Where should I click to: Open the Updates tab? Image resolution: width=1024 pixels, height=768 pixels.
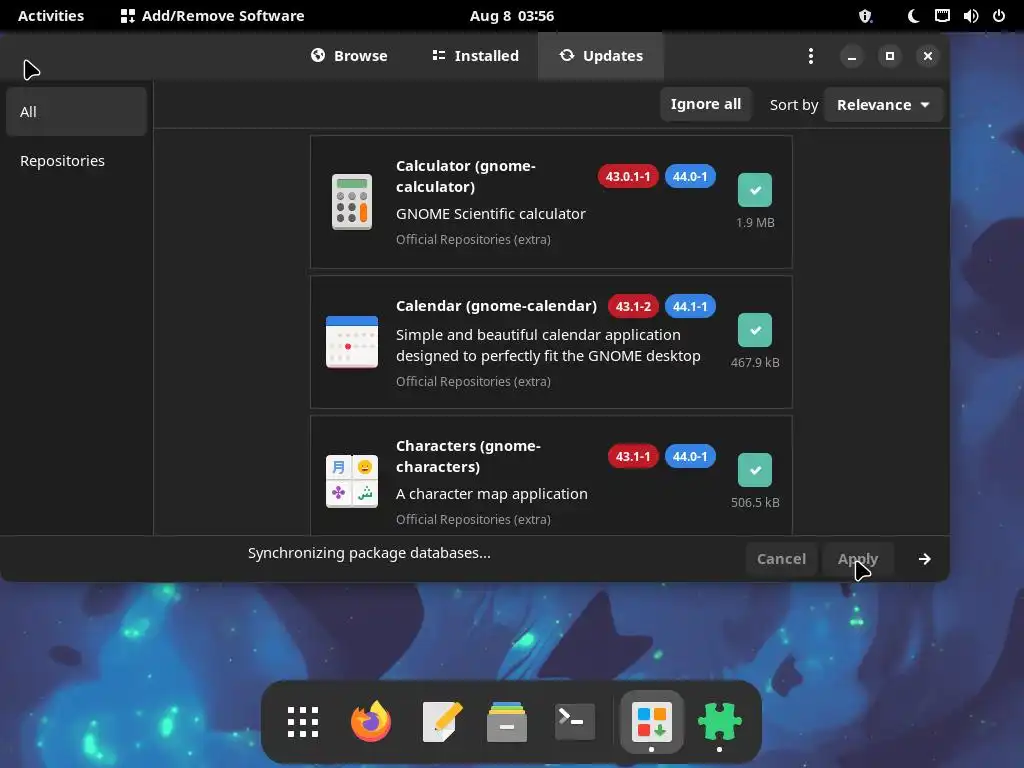pyautogui.click(x=601, y=56)
